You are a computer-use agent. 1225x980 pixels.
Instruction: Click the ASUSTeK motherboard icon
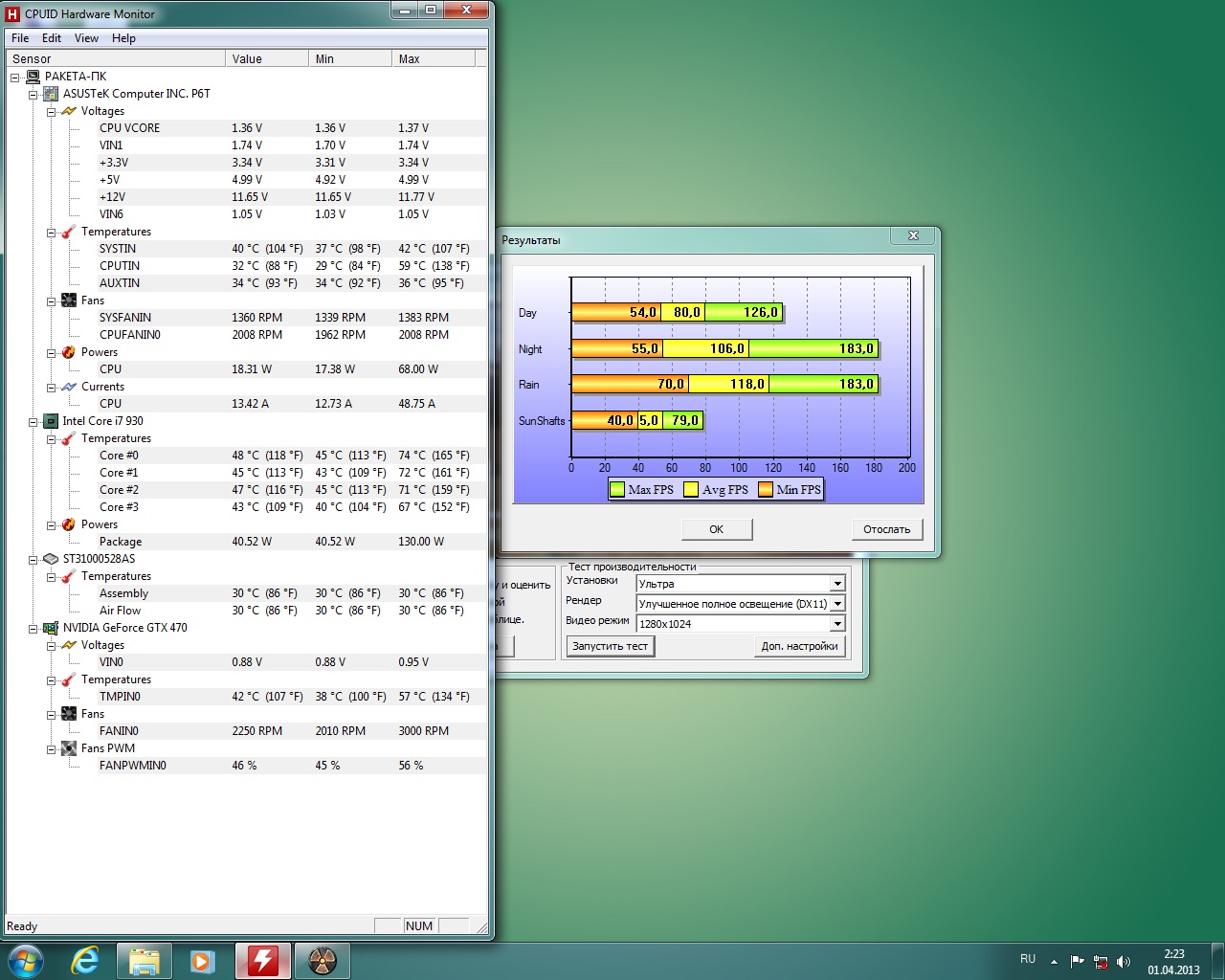click(x=51, y=94)
